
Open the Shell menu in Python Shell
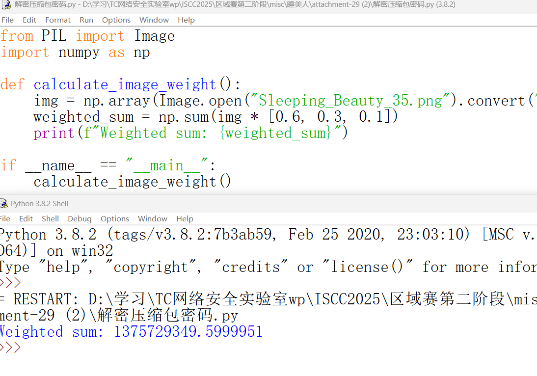coord(50,219)
